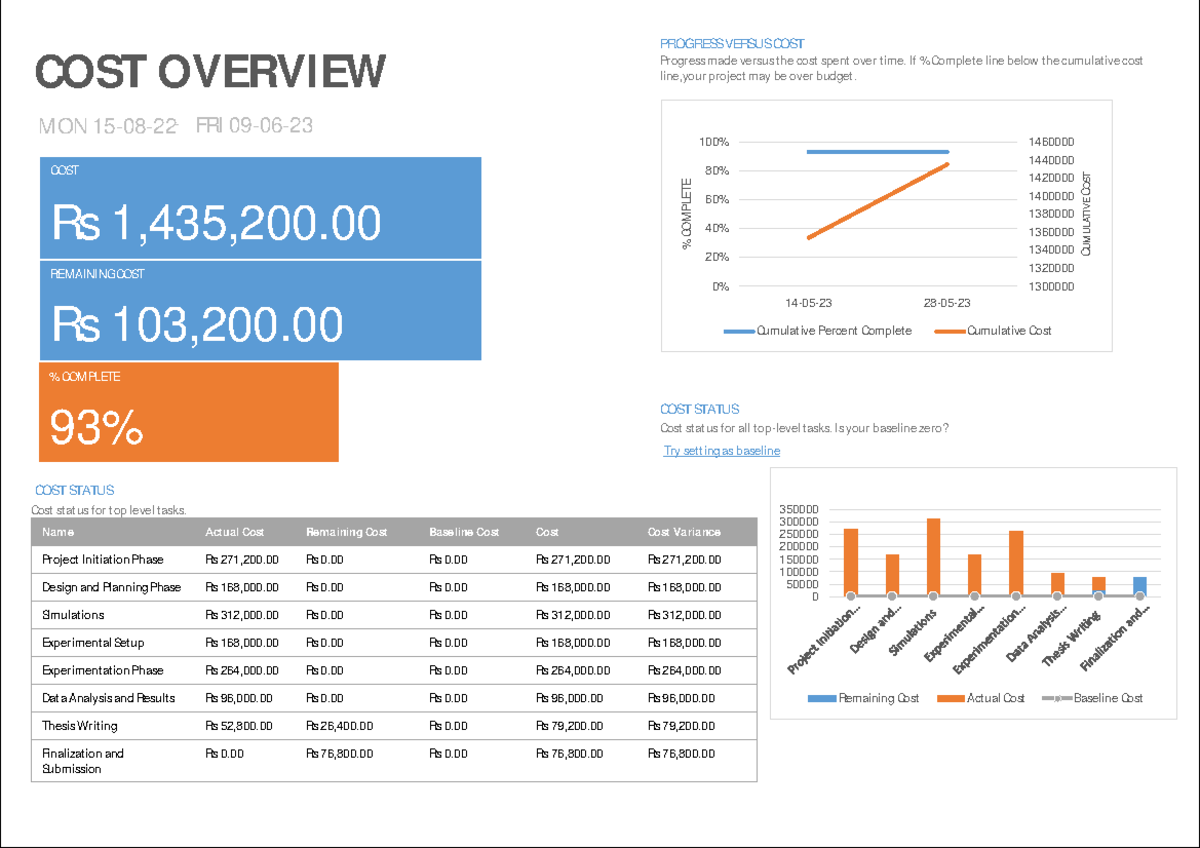This screenshot has height=848, width=1200.
Task: Select the Remaining Cost legend entry in bar chart
Action: click(863, 698)
